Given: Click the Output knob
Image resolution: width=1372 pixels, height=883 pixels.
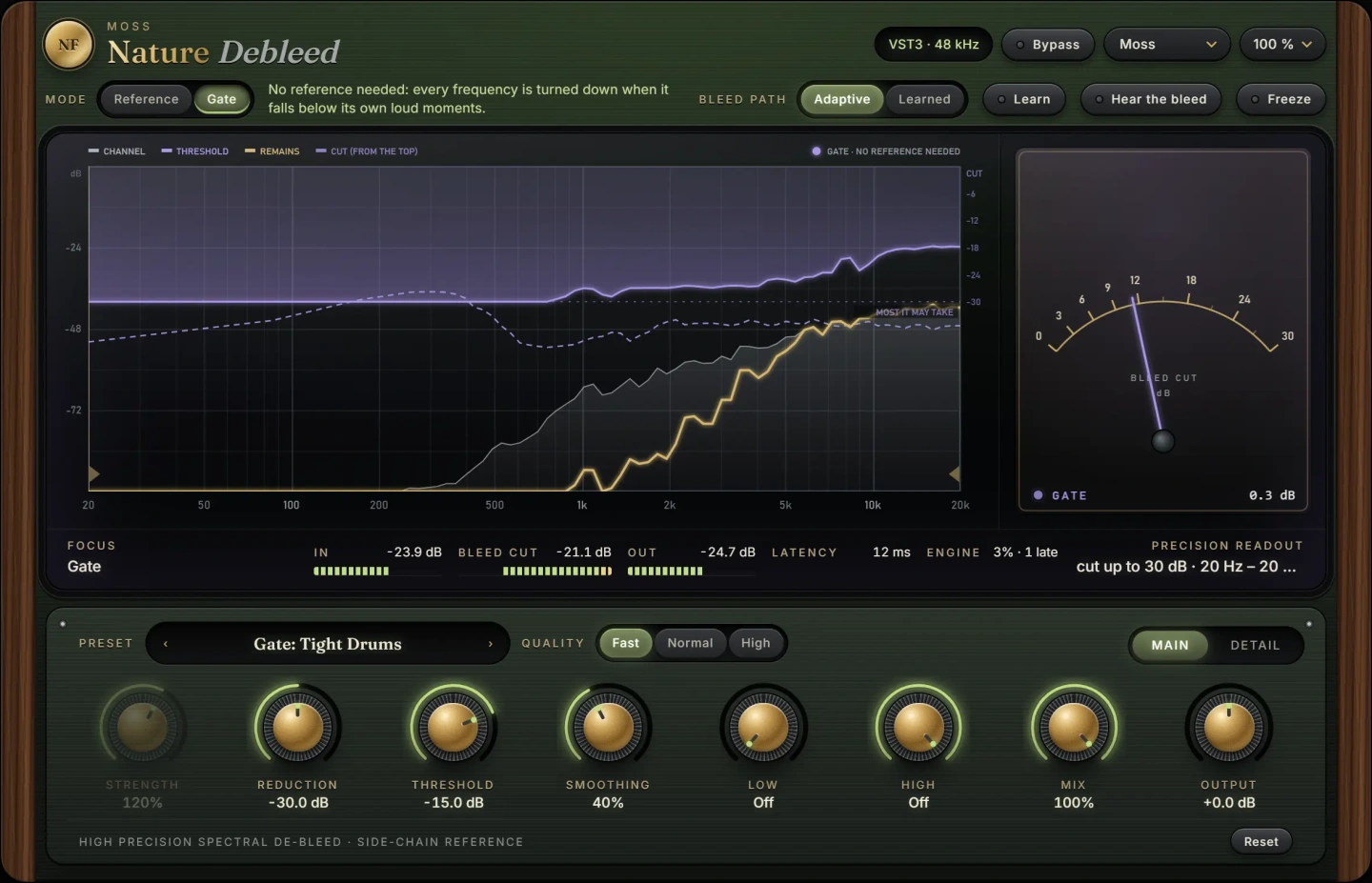Looking at the screenshot, I should [1229, 728].
